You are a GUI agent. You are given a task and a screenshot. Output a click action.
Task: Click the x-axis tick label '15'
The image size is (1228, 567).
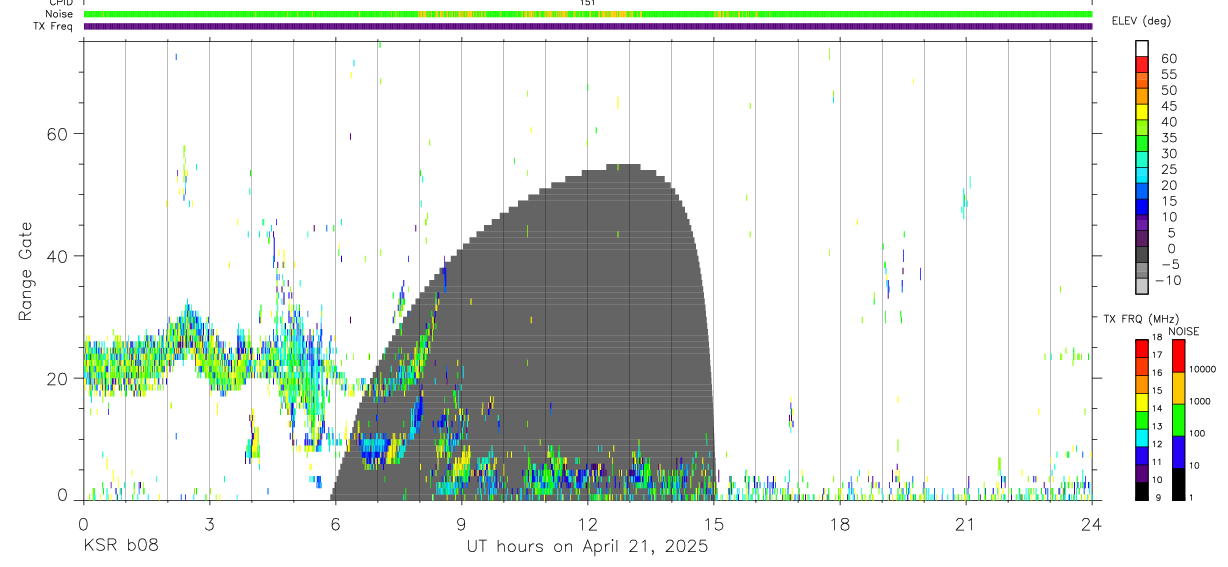[x=713, y=523]
